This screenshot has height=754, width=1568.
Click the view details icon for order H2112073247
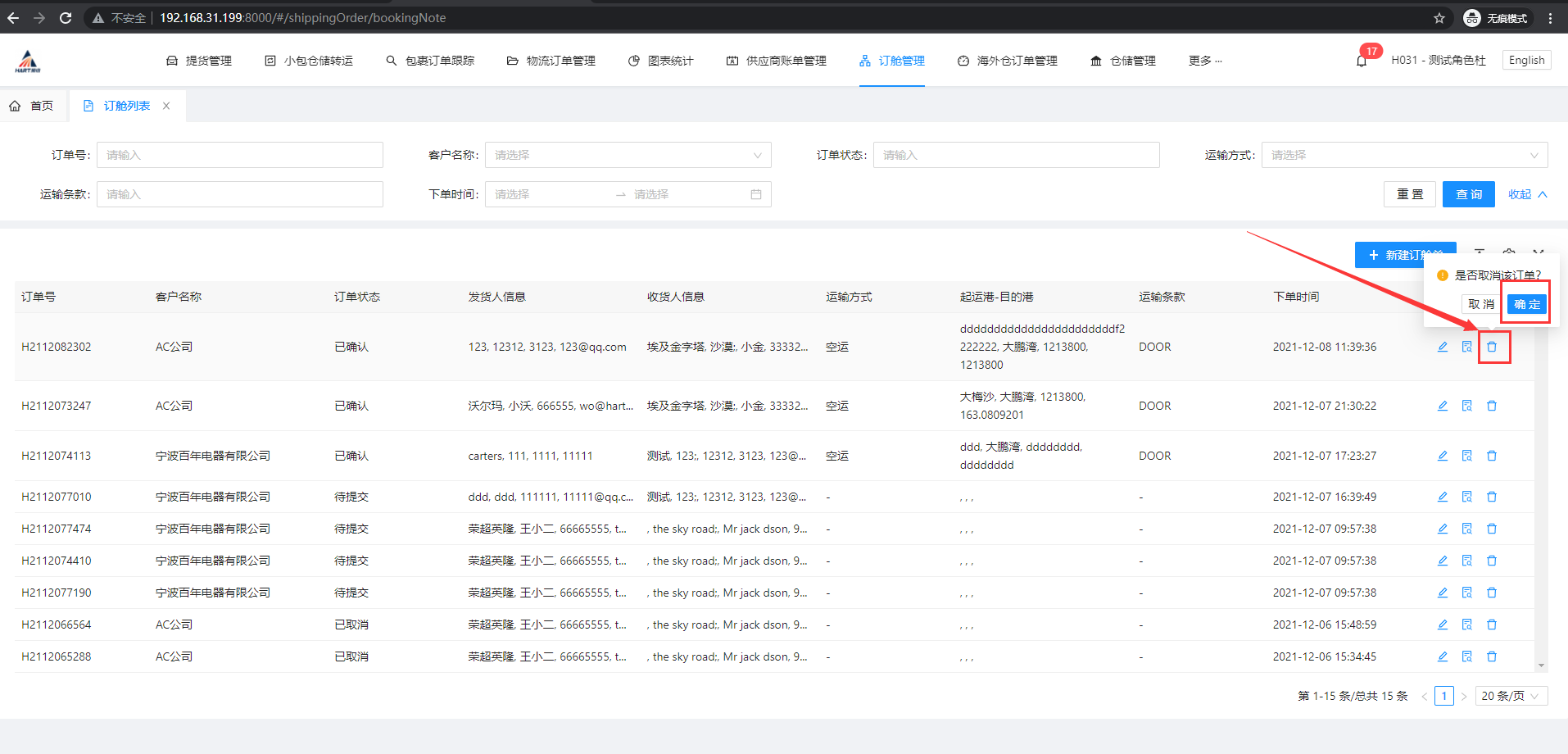pos(1467,406)
